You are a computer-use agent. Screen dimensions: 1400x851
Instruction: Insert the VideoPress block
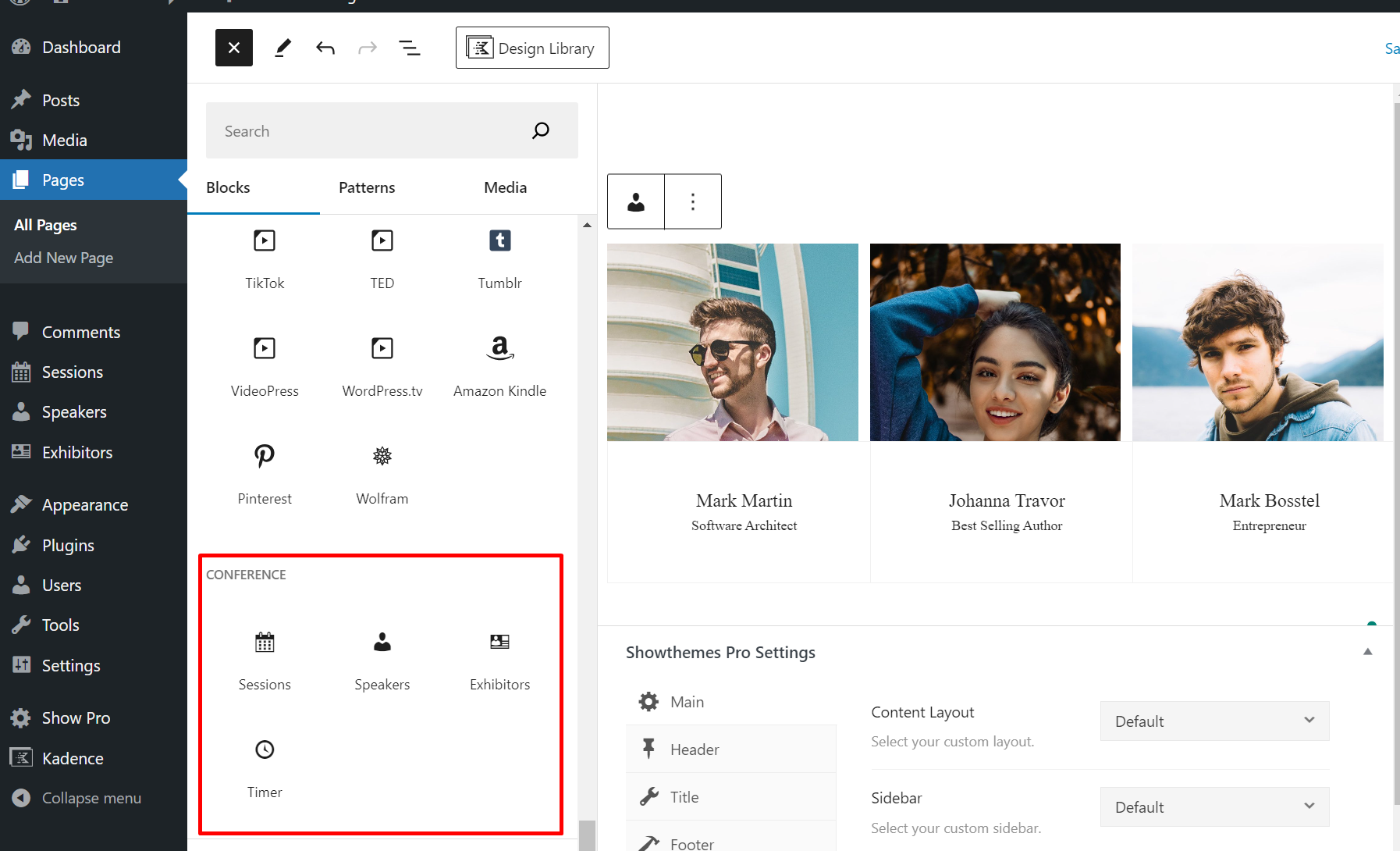click(265, 367)
